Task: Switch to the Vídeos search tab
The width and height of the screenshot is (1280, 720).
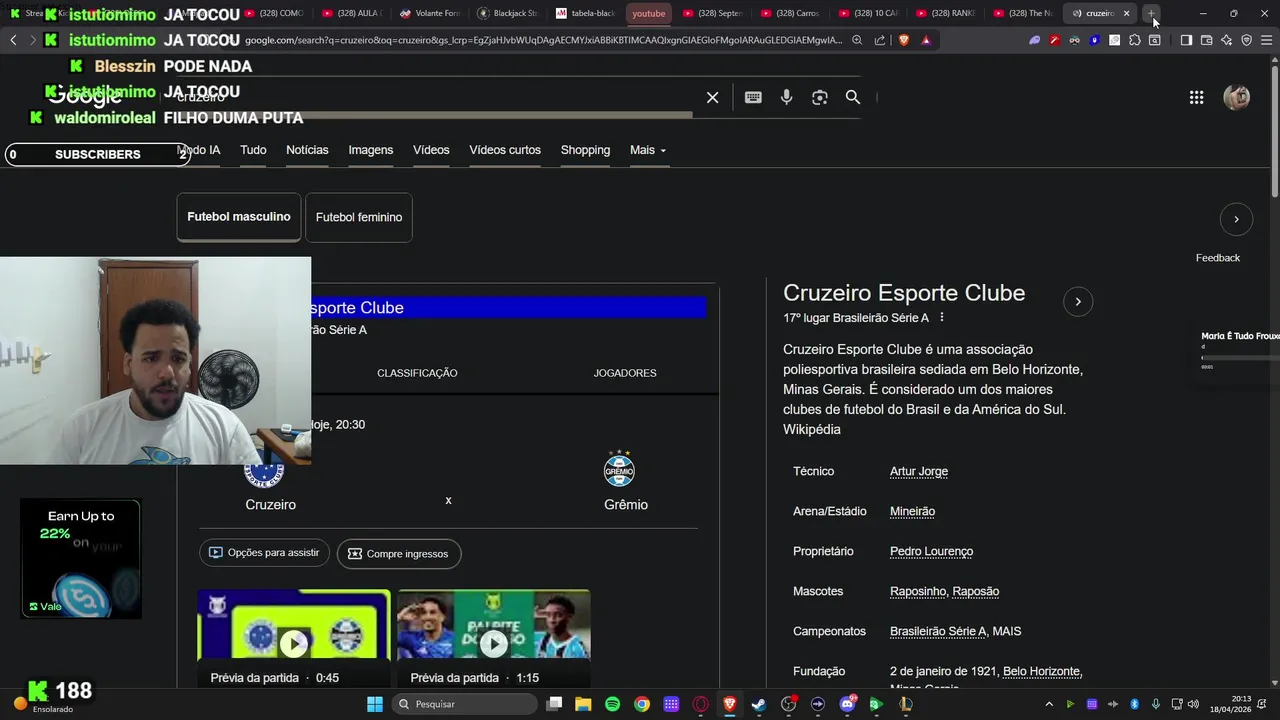Action: click(x=431, y=150)
